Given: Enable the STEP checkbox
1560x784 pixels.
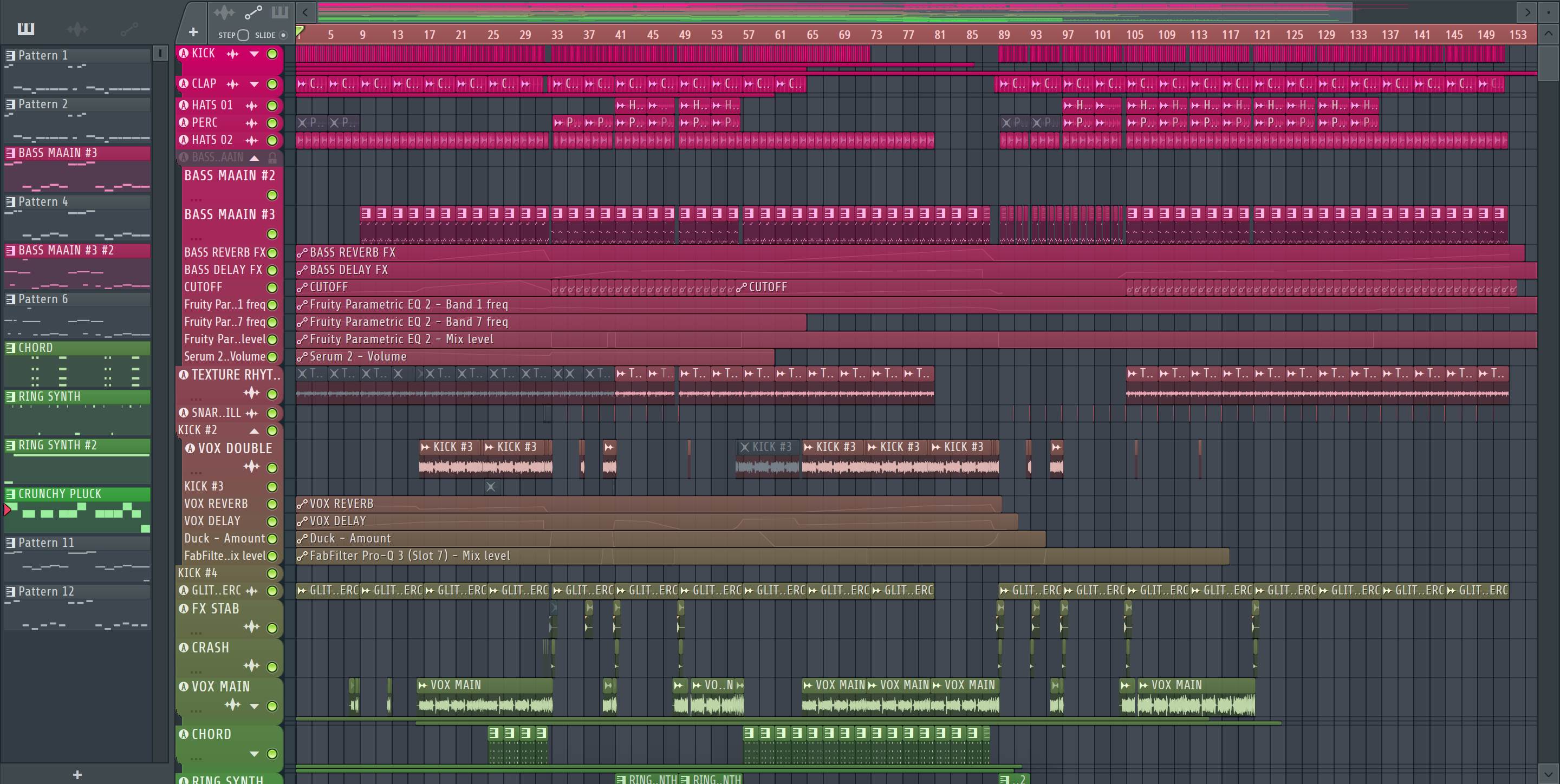Looking at the screenshot, I should (x=243, y=35).
